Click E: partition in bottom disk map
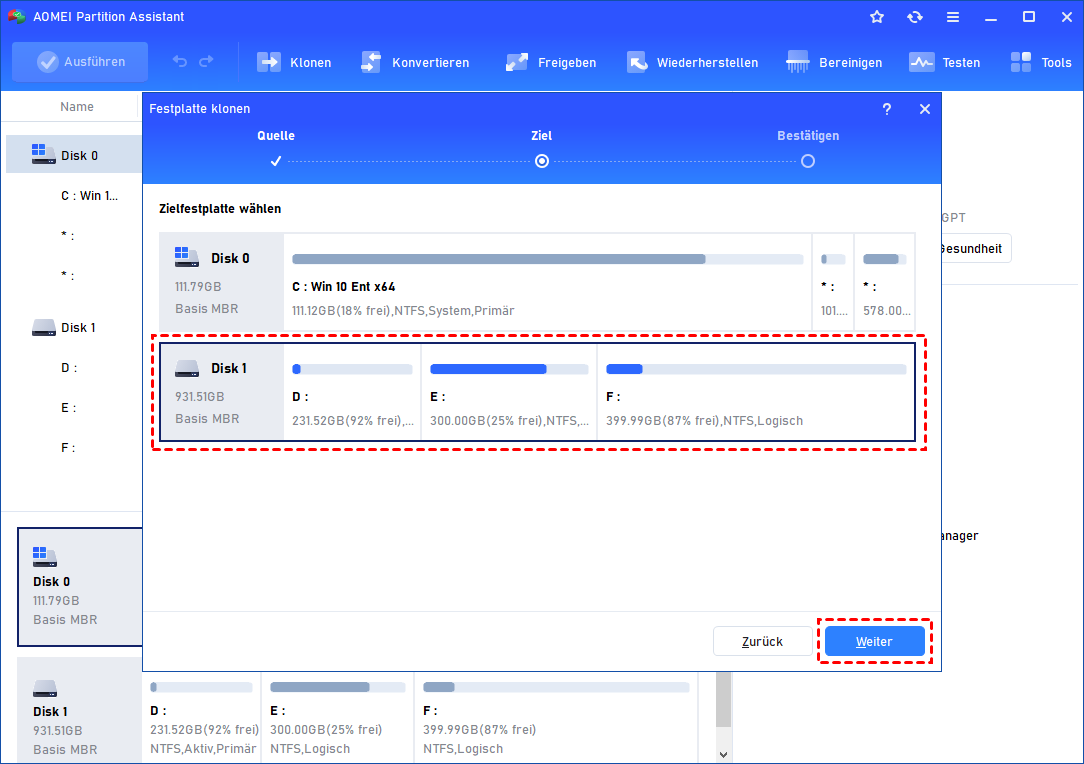 click(x=337, y=718)
